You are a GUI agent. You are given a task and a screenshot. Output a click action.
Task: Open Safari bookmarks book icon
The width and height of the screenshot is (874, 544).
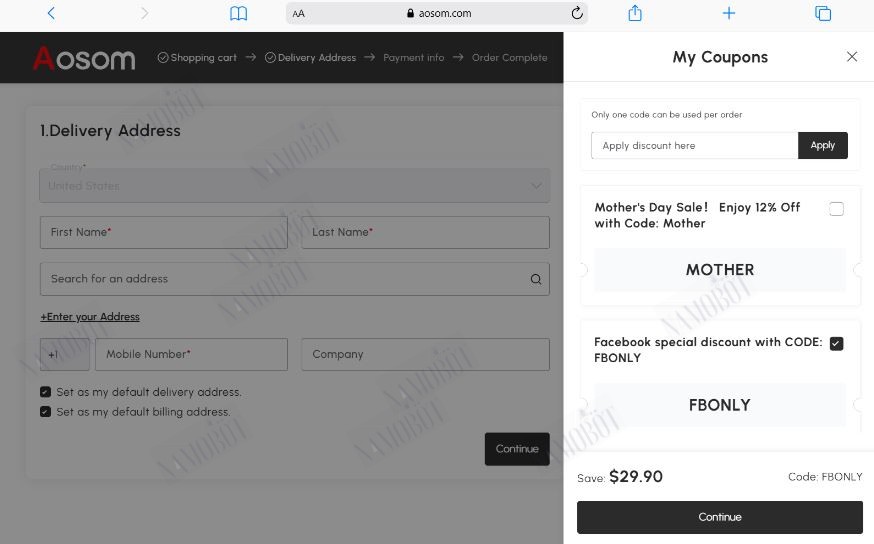point(239,13)
